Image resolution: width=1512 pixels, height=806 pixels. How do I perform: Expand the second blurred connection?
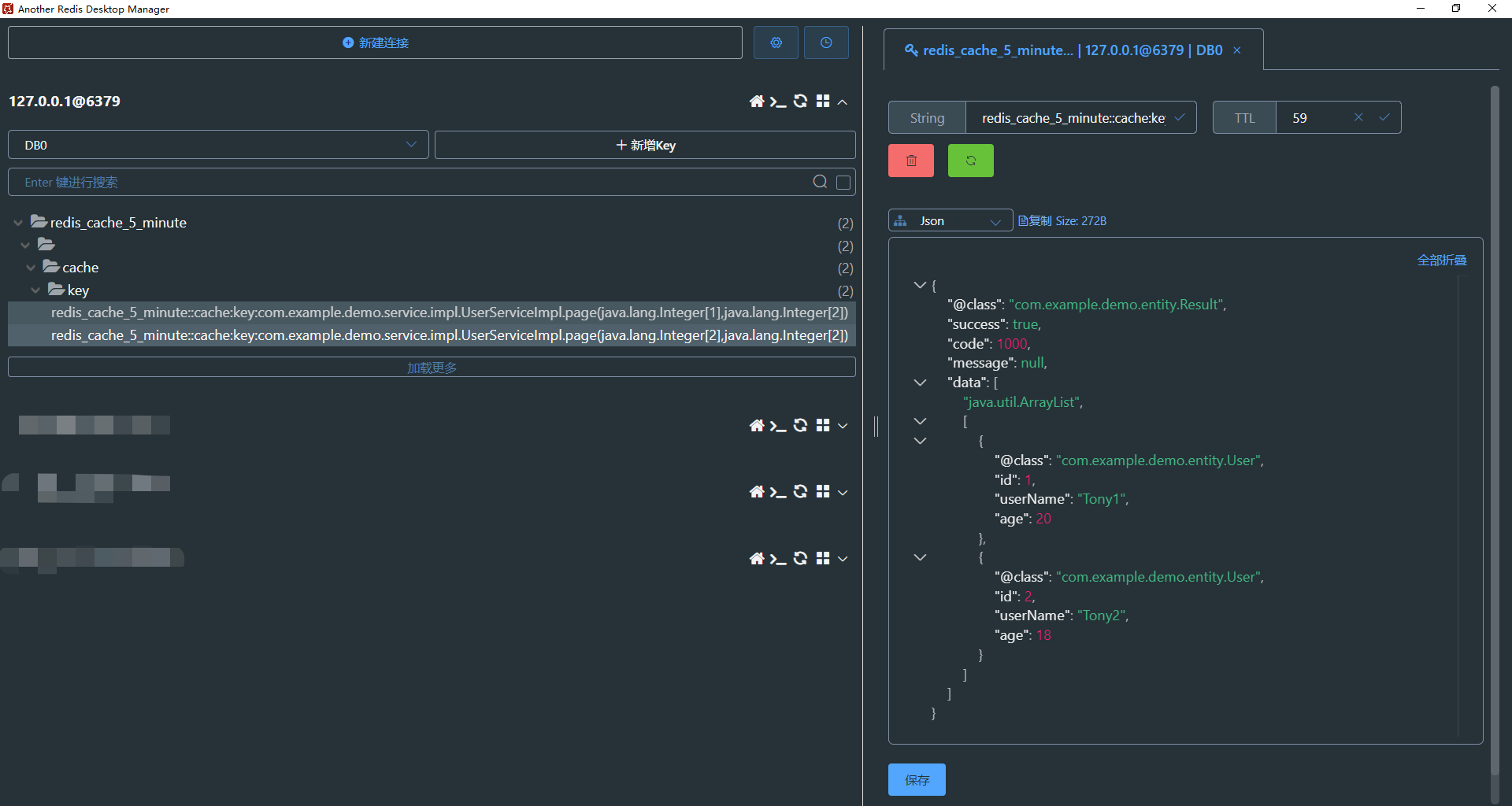[x=843, y=493]
